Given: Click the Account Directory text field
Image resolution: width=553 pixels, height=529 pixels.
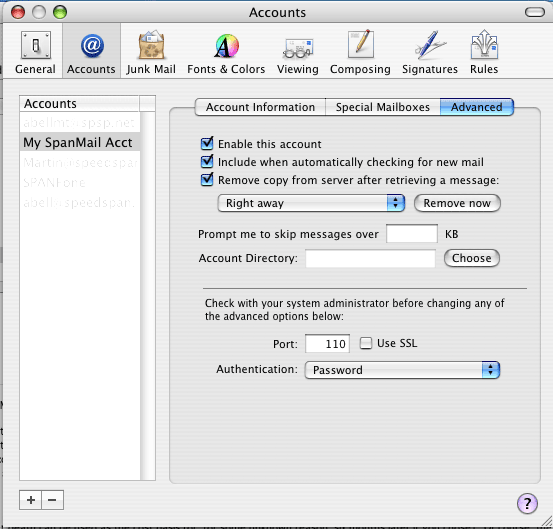Looking at the screenshot, I should pyautogui.click(x=370, y=259).
